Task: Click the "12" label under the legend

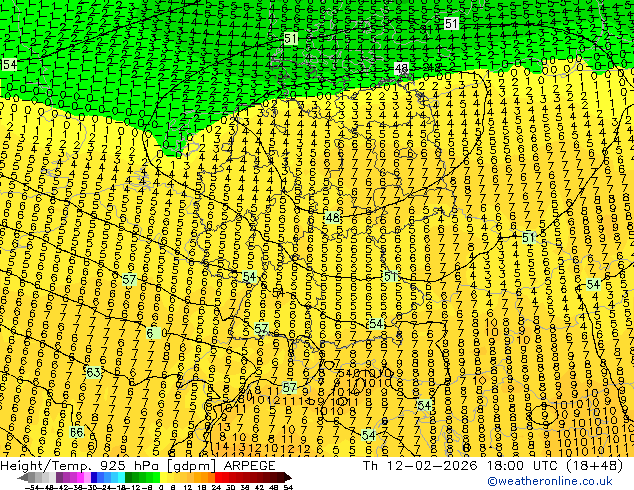Action: 187,487
